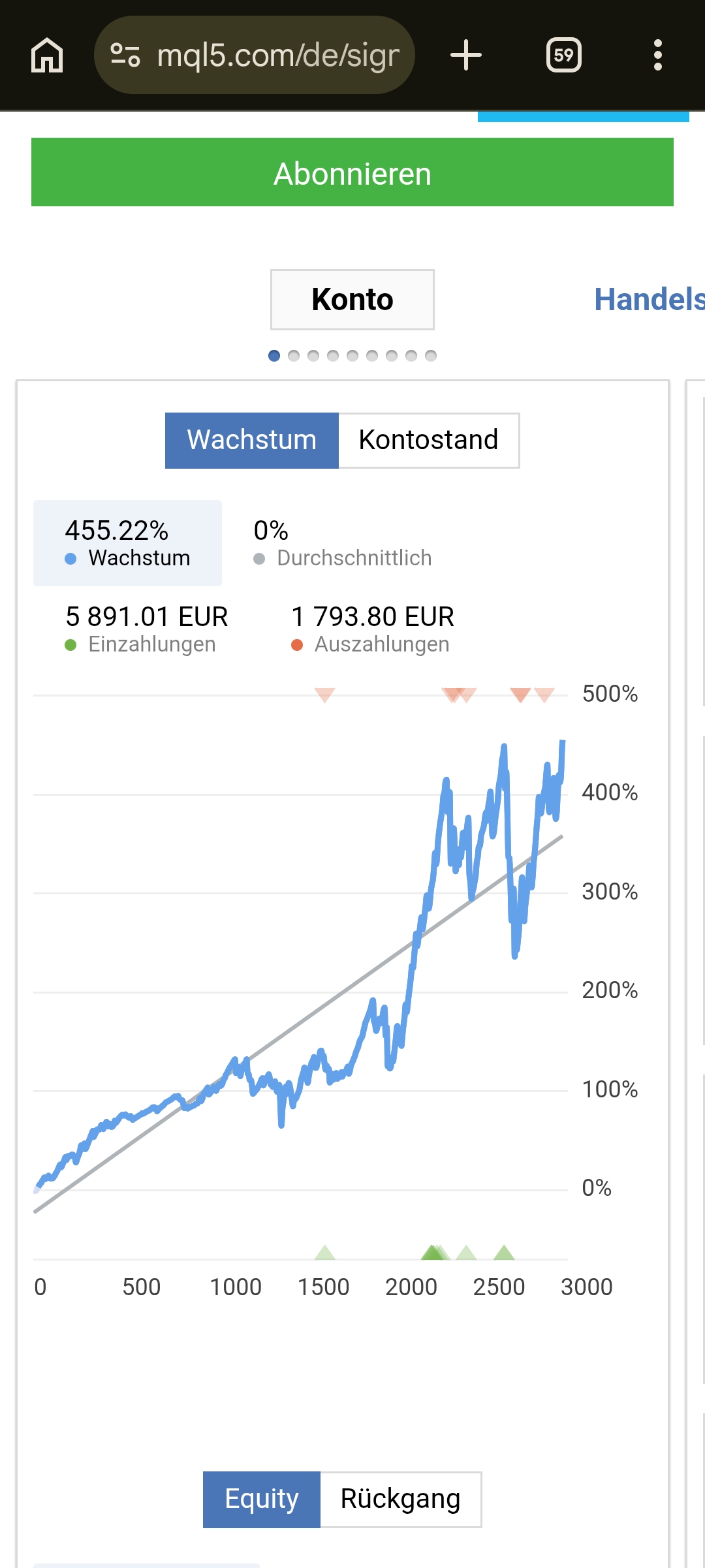The height and width of the screenshot is (1568, 705).
Task: Jump to the last carousel page dot
Action: 431,356
